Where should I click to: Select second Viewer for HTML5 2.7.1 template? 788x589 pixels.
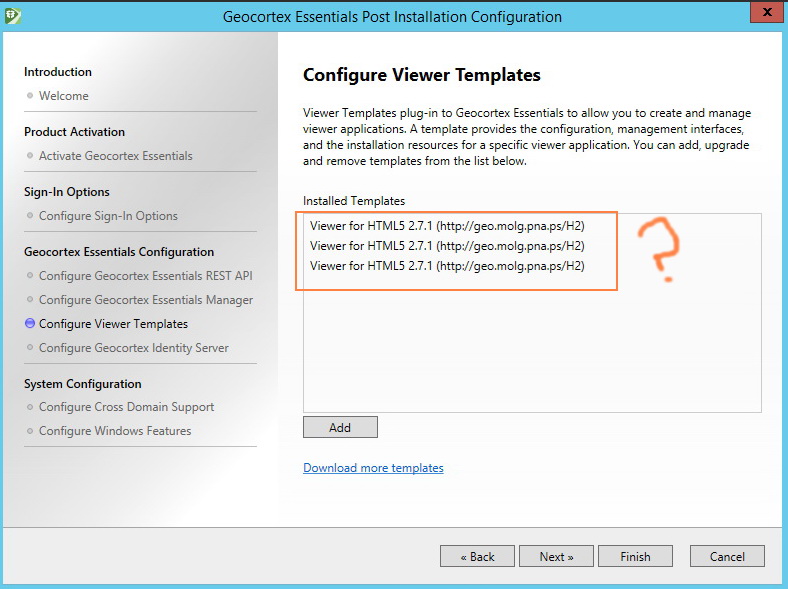pos(447,246)
